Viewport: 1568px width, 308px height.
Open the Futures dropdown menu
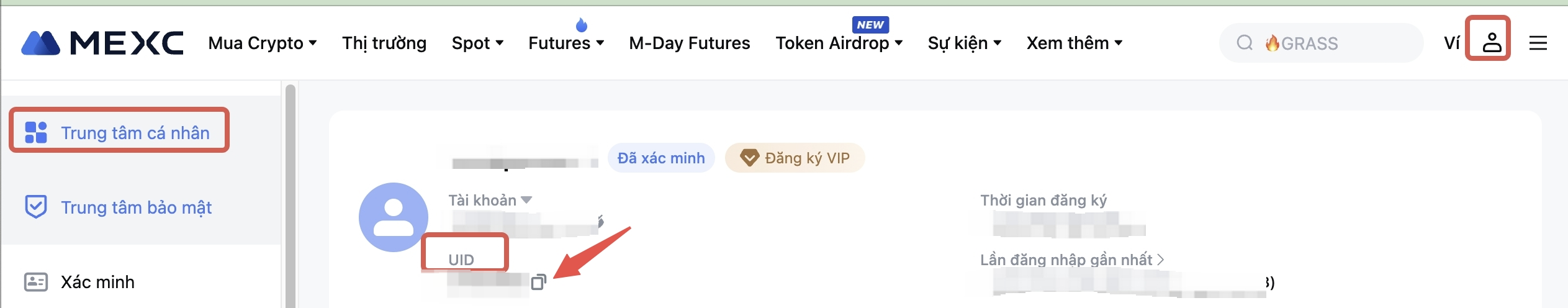click(565, 43)
